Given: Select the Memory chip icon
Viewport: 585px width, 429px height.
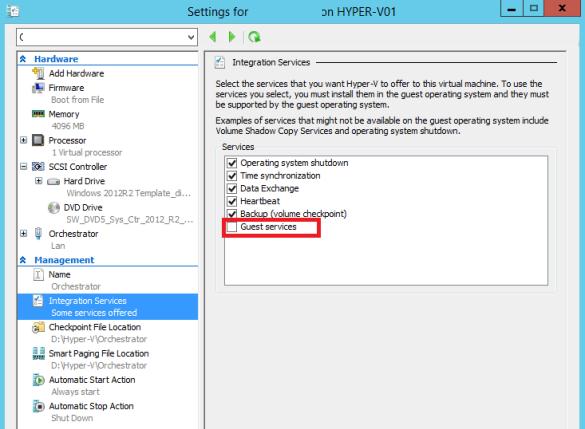Looking at the screenshot, I should click(x=38, y=114).
